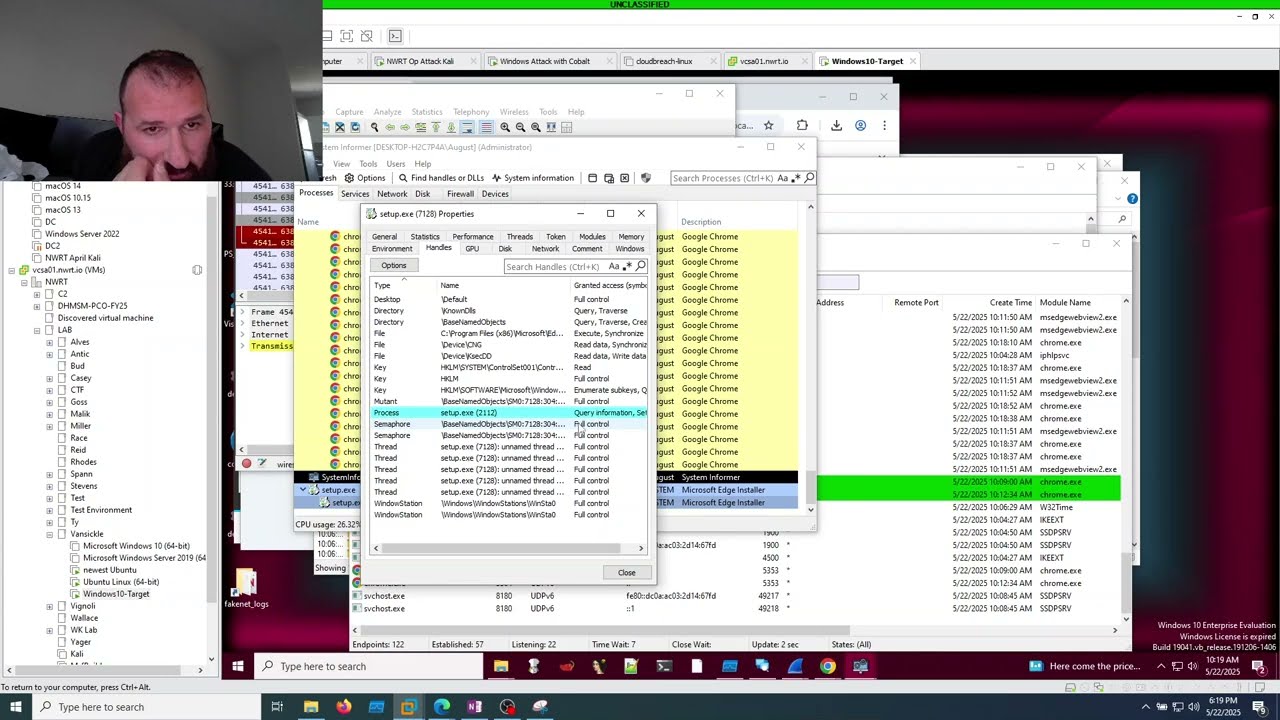Open Options in System Informer toolbar
This screenshot has height=720, width=1280.
point(364,178)
